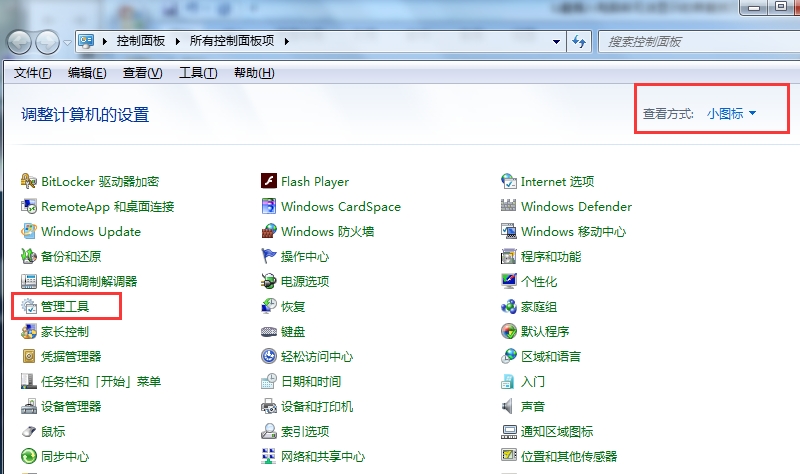Click the 默认程序 icon
800x474 pixels.
coord(509,331)
